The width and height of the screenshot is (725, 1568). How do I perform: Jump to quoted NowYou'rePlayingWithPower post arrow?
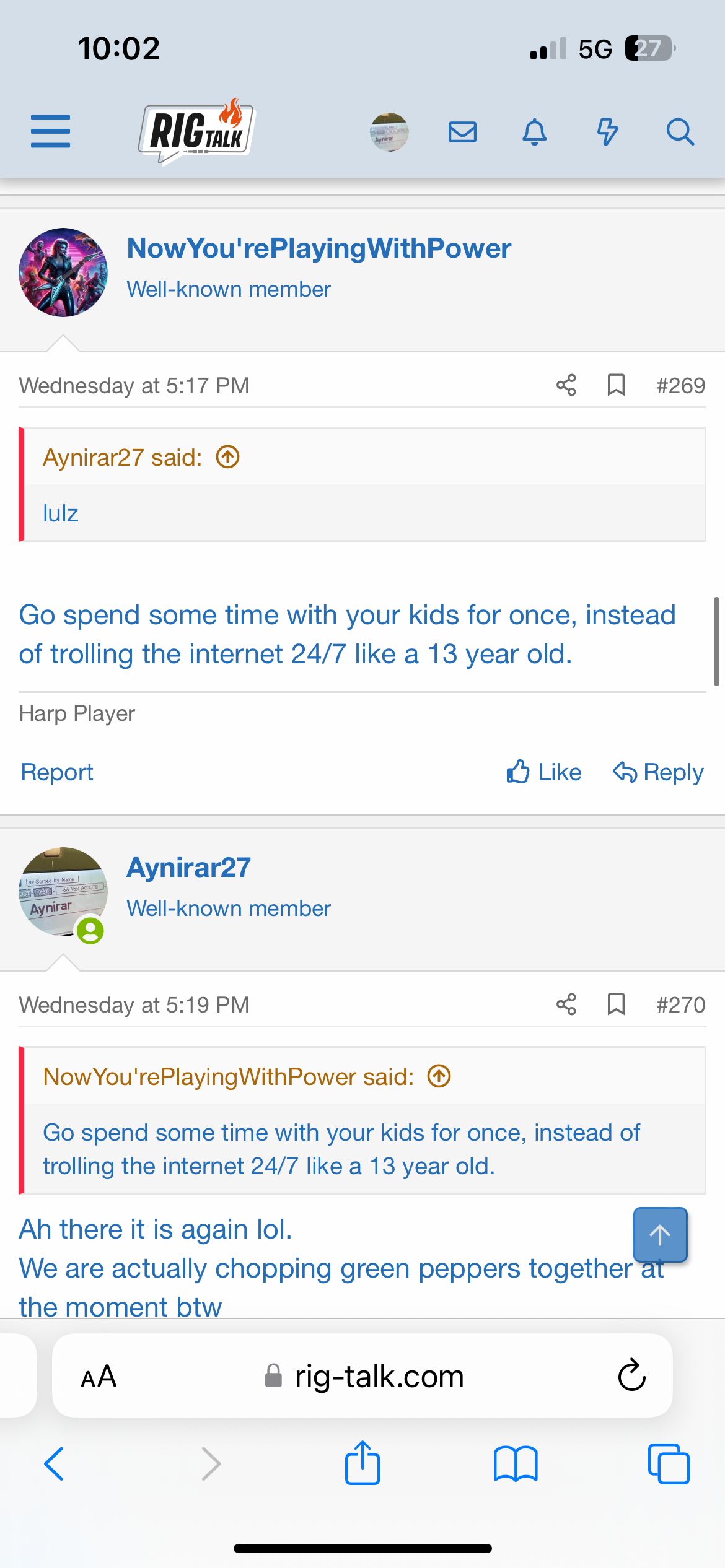[439, 1076]
